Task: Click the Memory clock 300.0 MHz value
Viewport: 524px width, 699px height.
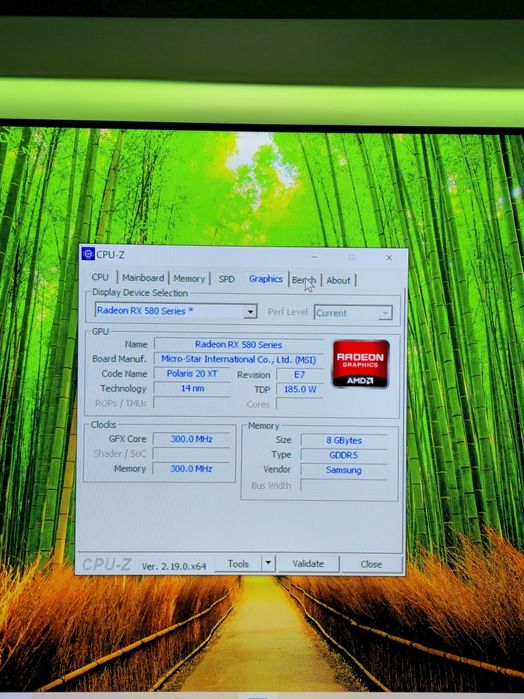Action: click(x=191, y=469)
